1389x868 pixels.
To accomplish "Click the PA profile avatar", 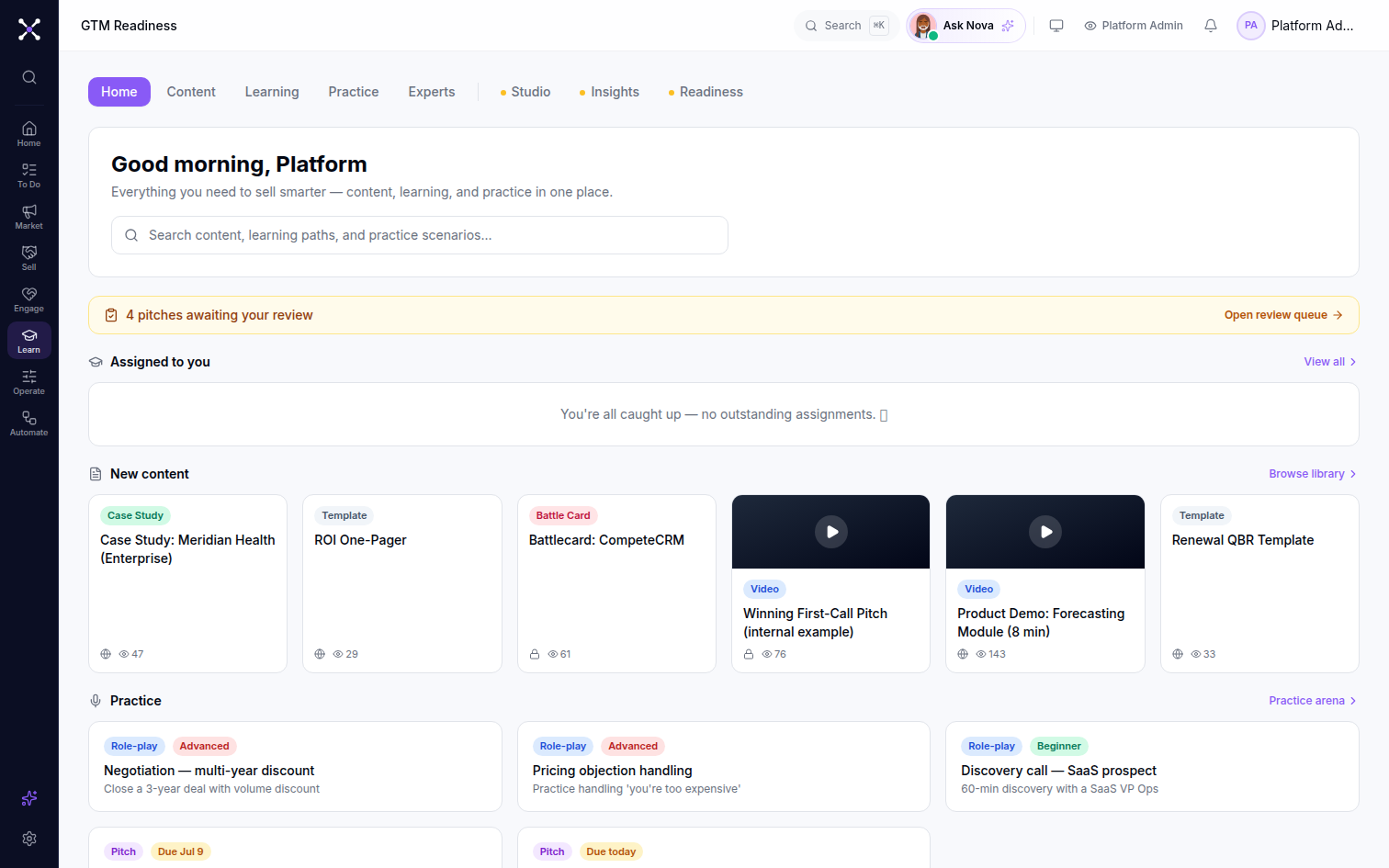I will click(x=1251, y=26).
